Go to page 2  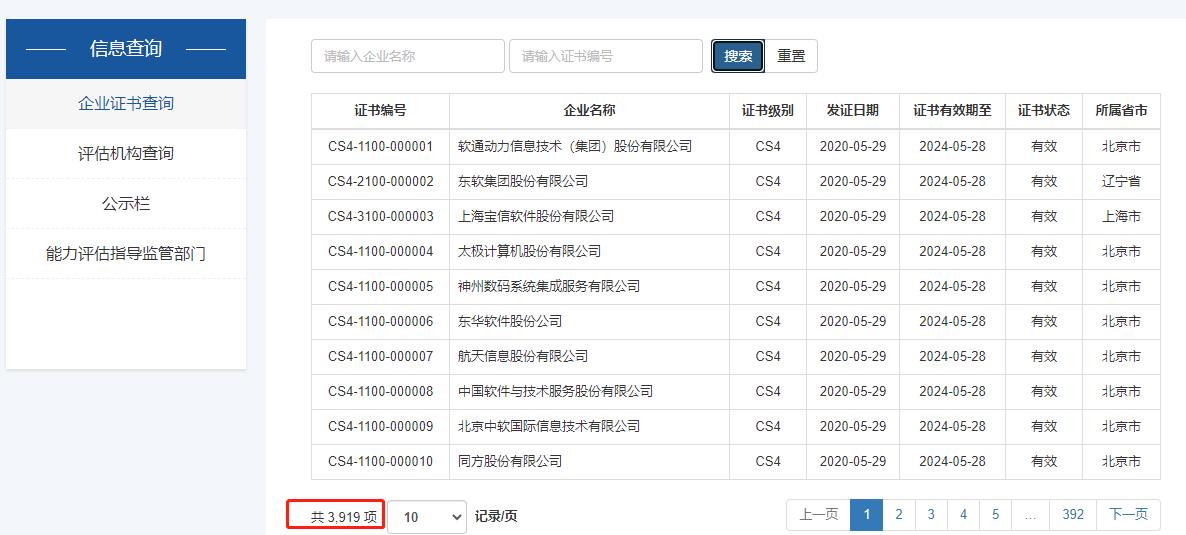899,515
